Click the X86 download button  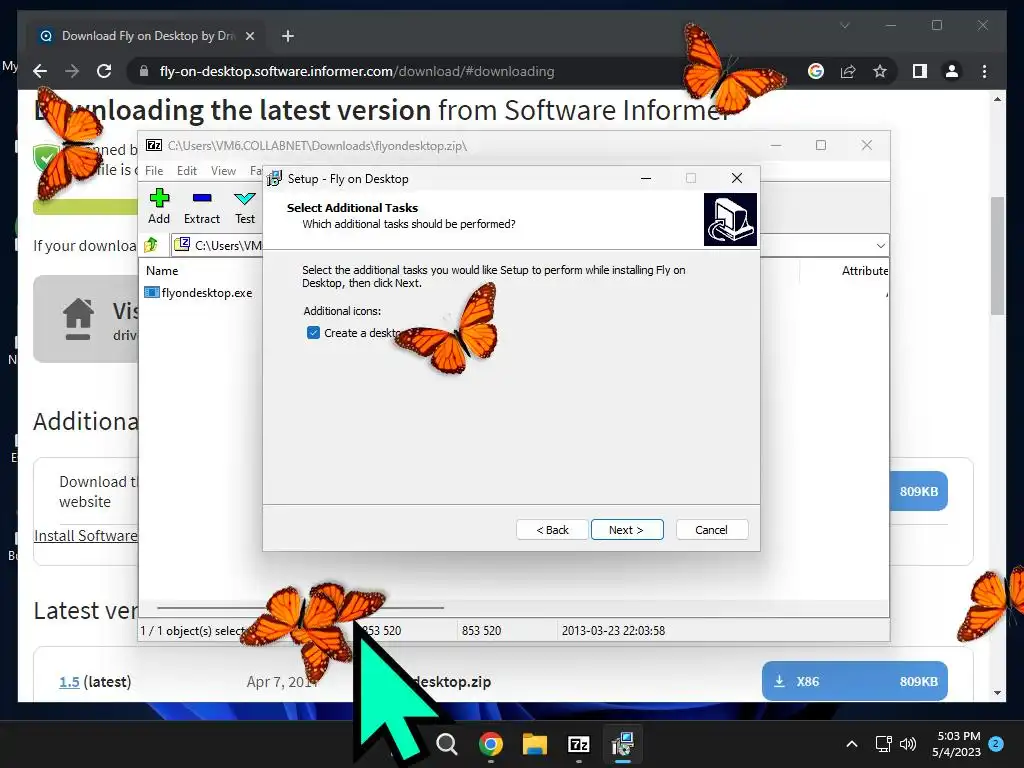tap(855, 681)
